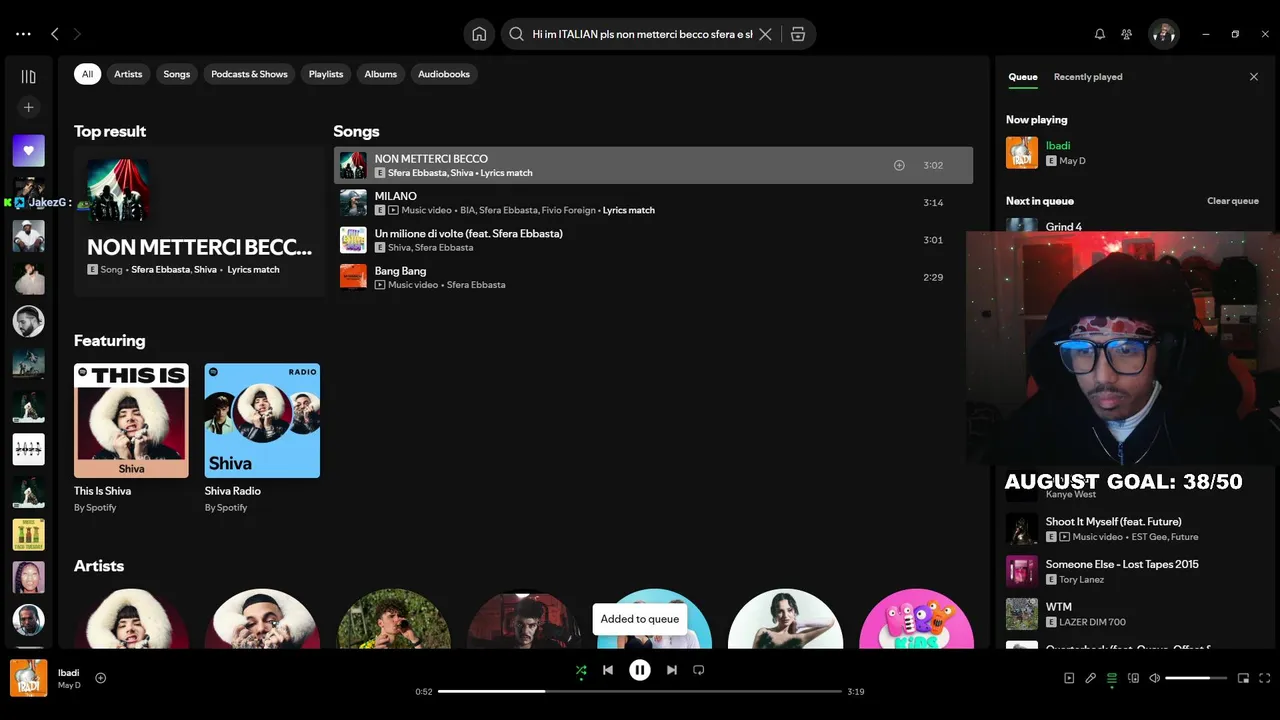Filter results by Podcasts & Shows
Screen dimensions: 1280x720
(249, 74)
